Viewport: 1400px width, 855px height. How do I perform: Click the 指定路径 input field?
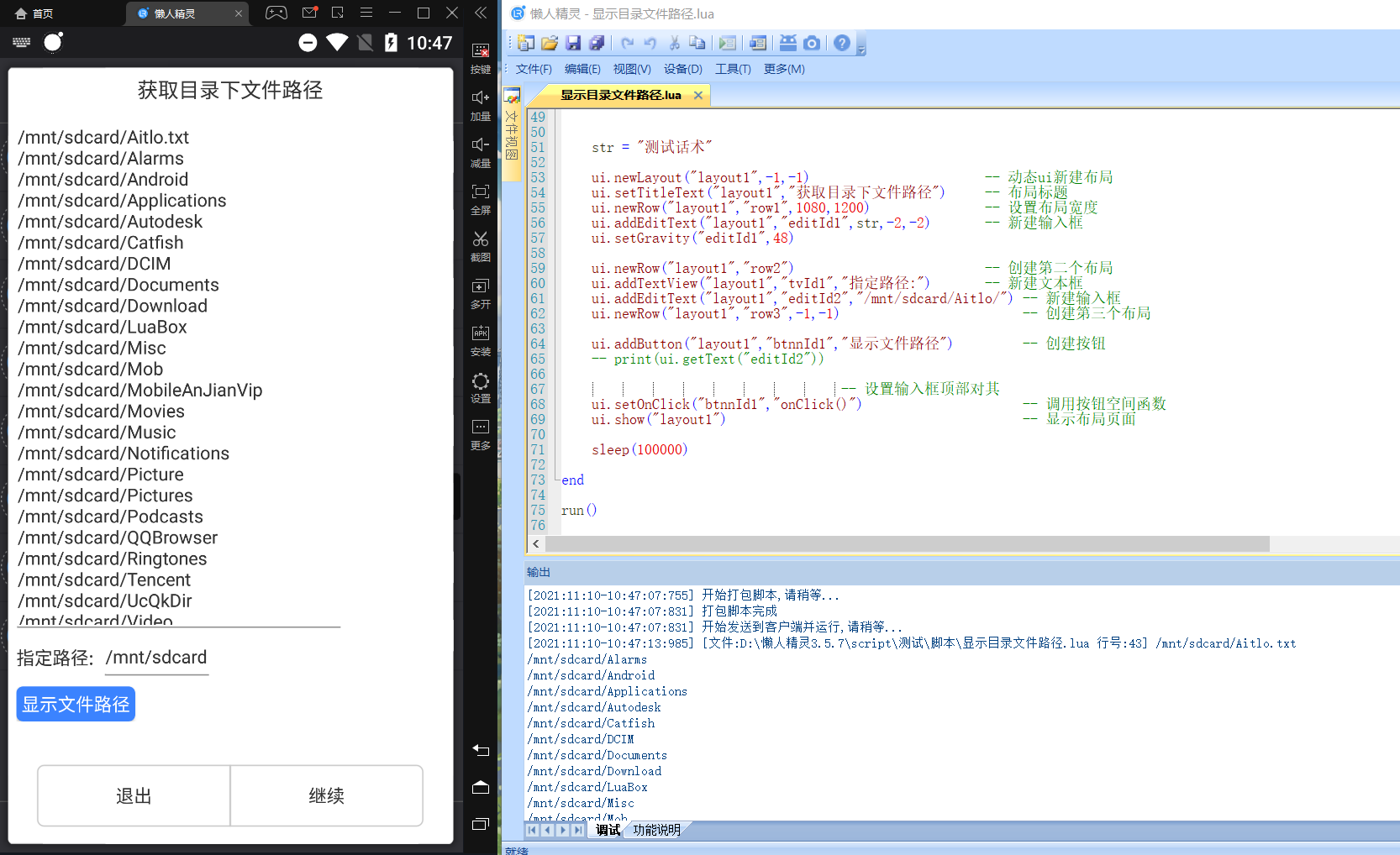(x=157, y=658)
